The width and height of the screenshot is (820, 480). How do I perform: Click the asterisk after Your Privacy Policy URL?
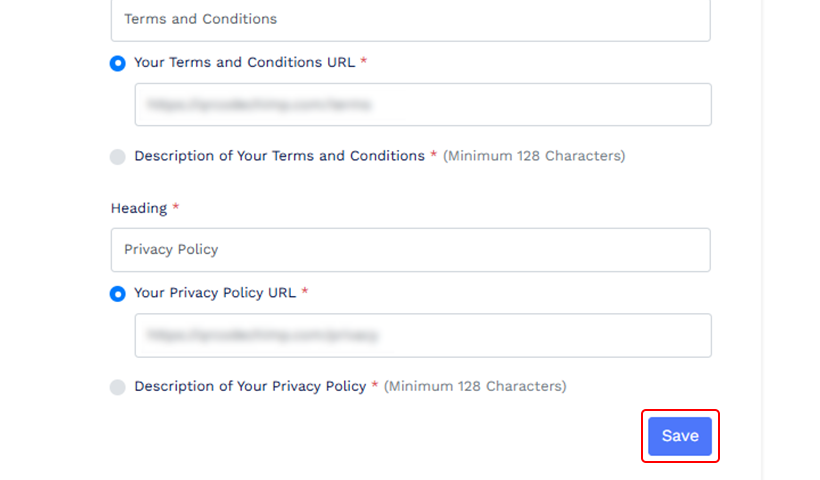tap(305, 291)
